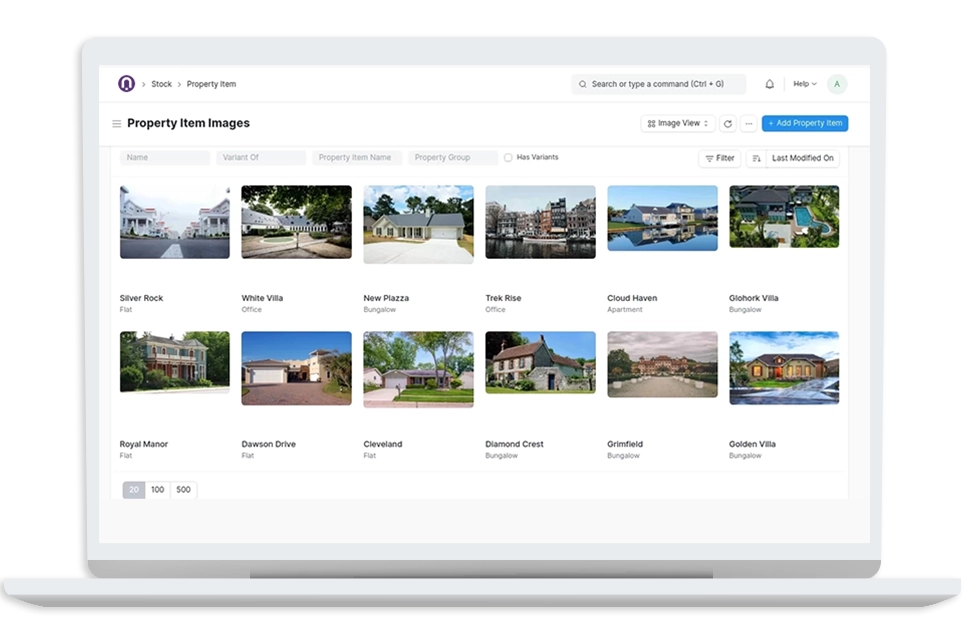Expand the Help menu

(805, 84)
